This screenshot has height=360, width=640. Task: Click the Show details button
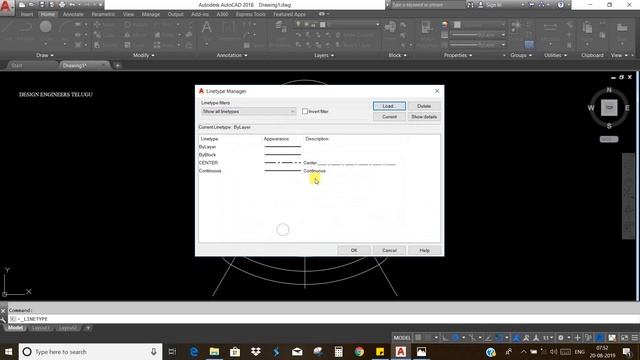point(424,117)
